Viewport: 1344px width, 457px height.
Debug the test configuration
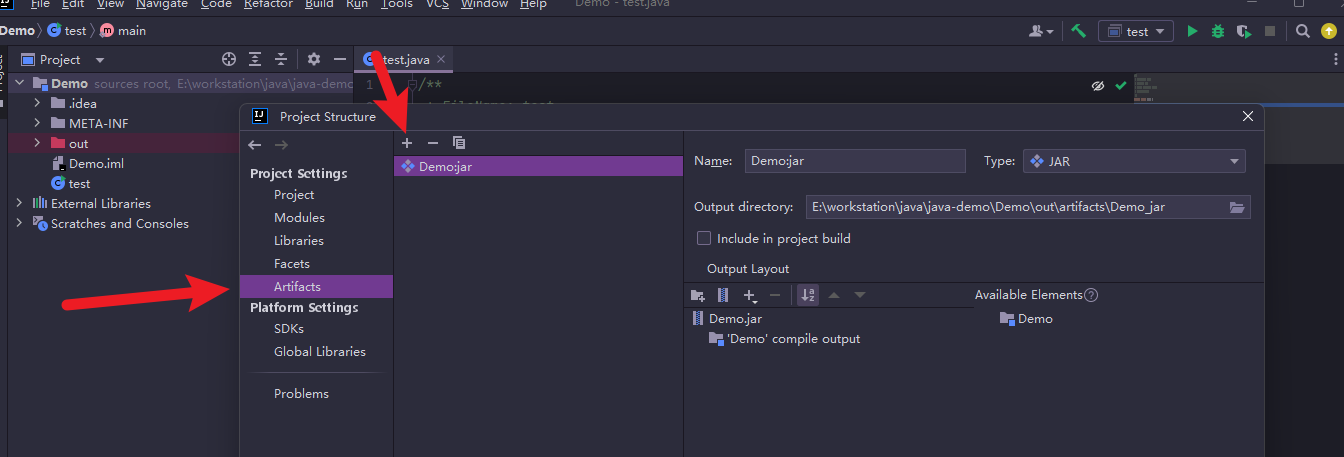1218,31
